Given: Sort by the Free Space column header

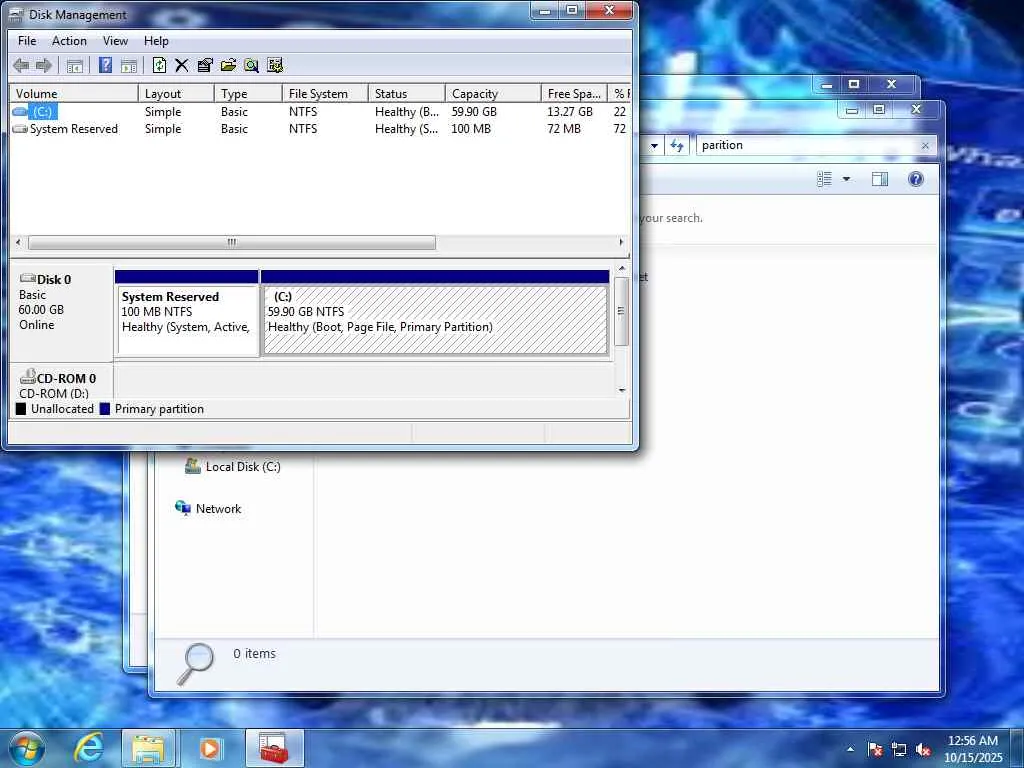Looking at the screenshot, I should pos(574,93).
